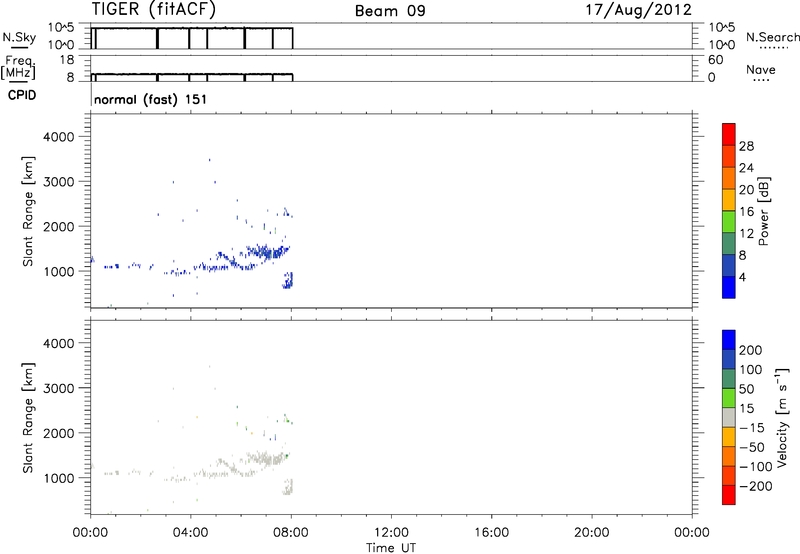
Task: Click the gray velocity cluster near 08:00 below 1000 km
Action: coord(288,487)
